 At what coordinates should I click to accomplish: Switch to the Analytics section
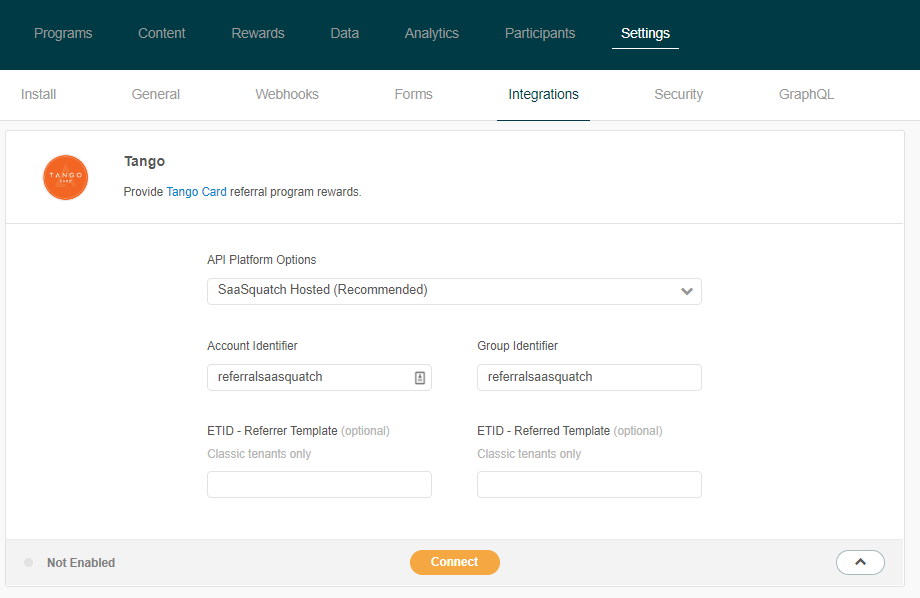(x=432, y=33)
